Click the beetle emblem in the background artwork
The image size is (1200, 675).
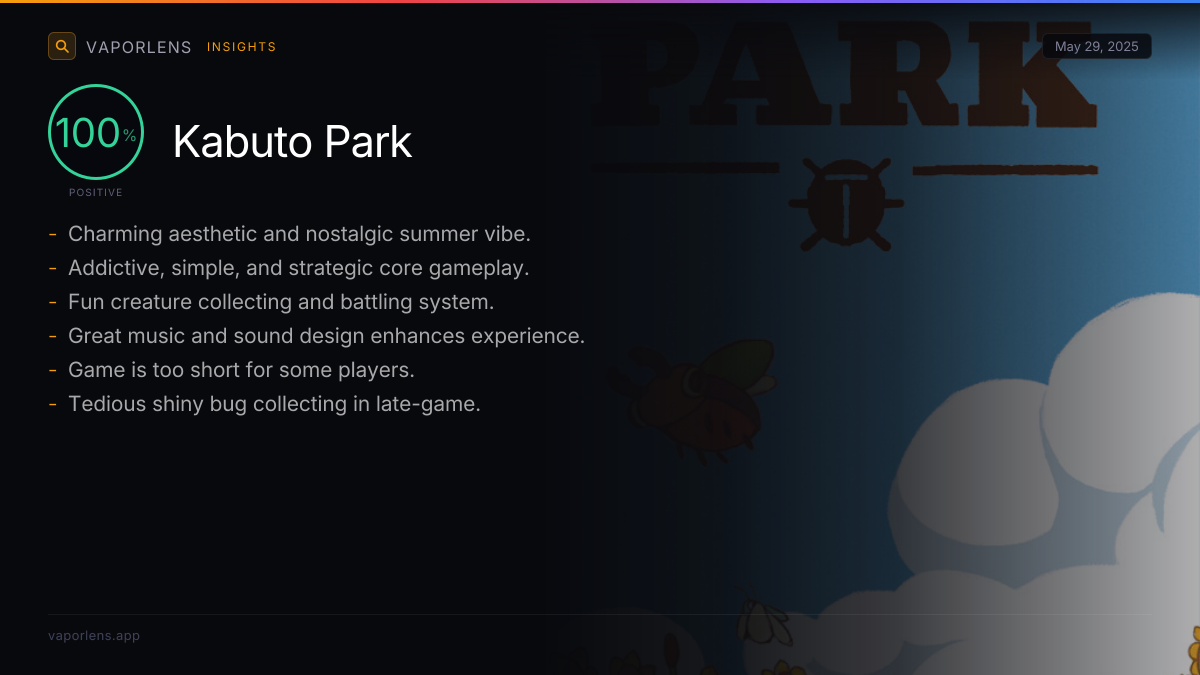tap(846, 203)
